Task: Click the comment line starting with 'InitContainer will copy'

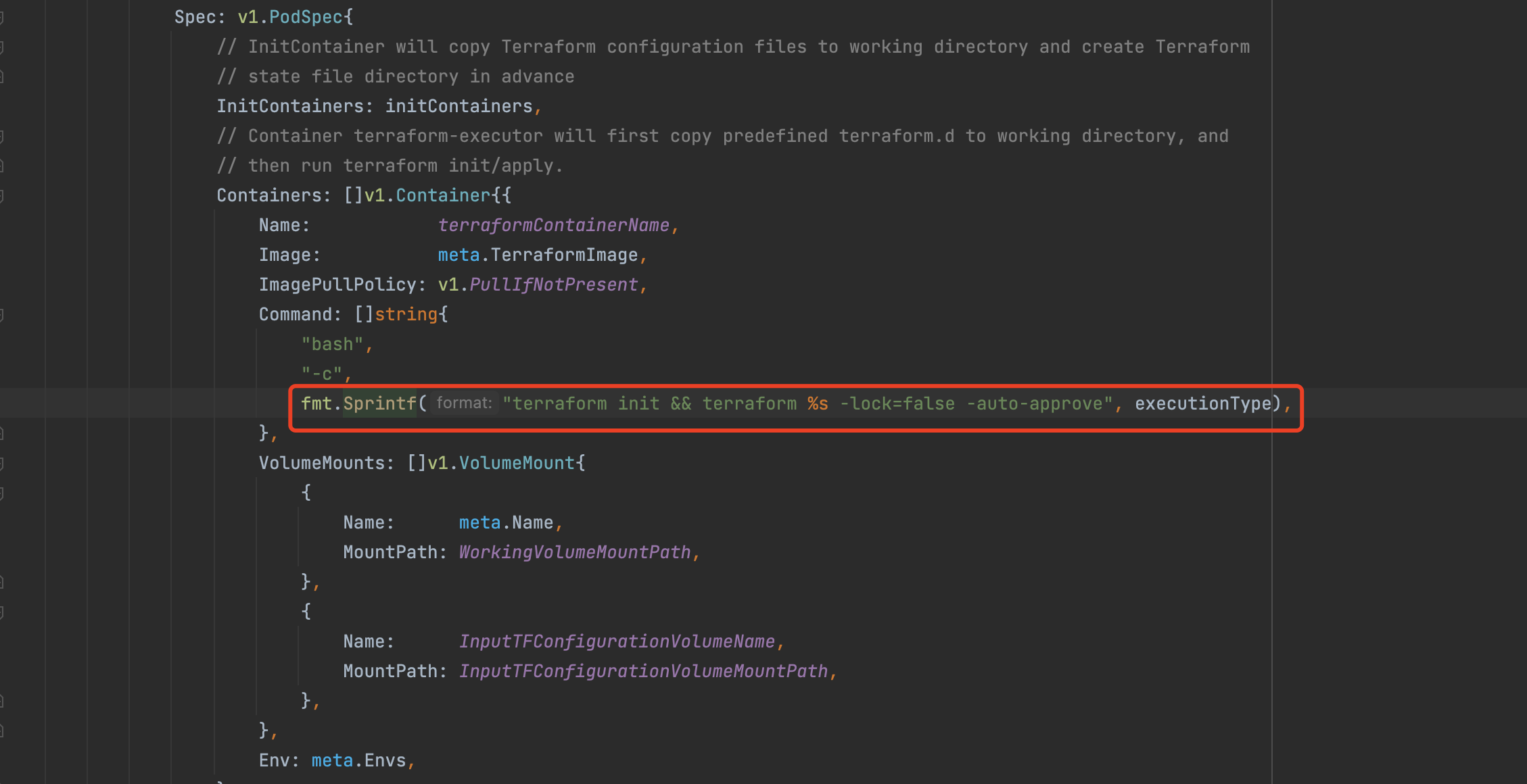Action: [x=733, y=47]
